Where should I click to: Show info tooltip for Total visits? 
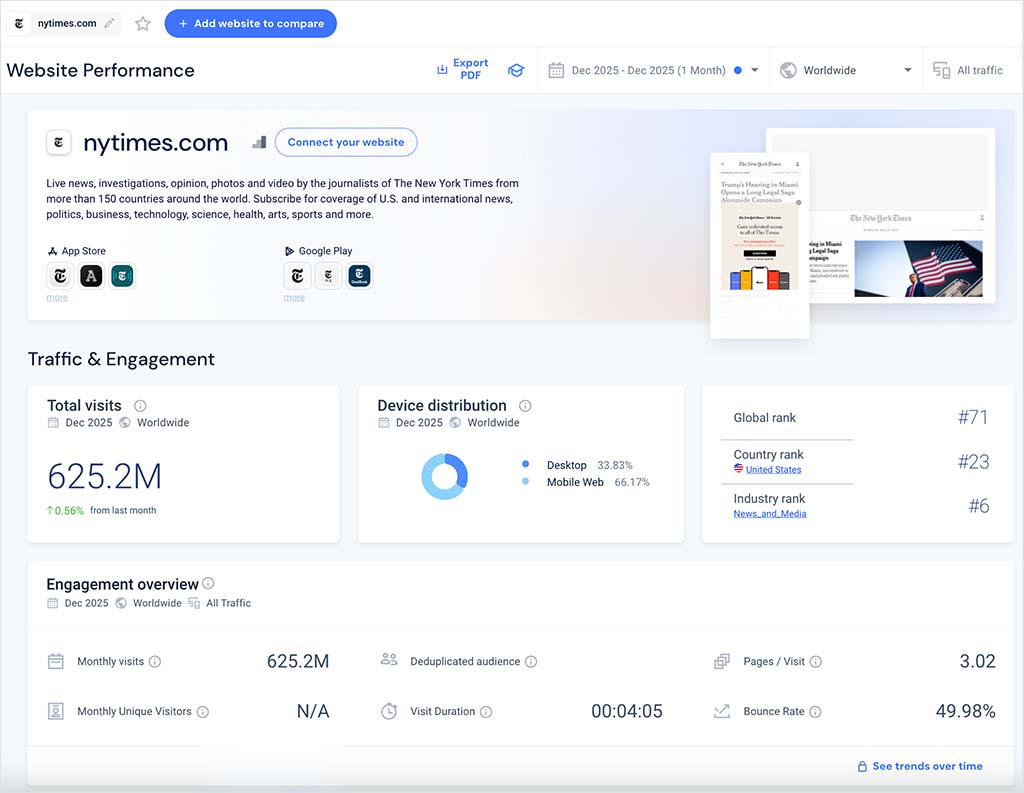click(x=140, y=406)
